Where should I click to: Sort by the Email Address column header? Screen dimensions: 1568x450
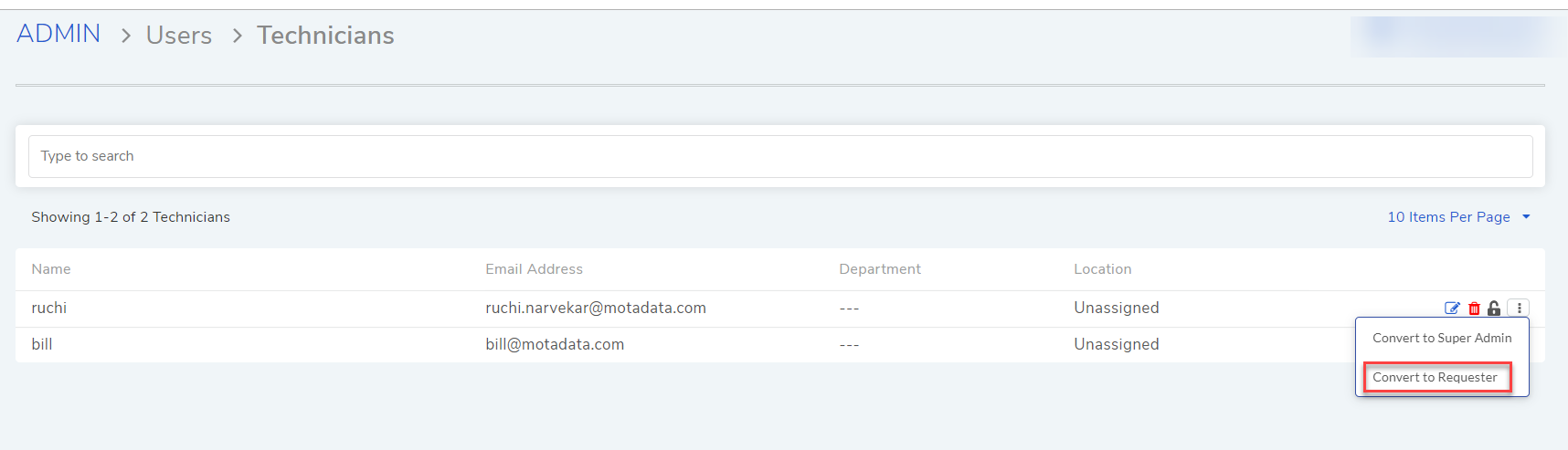click(534, 269)
